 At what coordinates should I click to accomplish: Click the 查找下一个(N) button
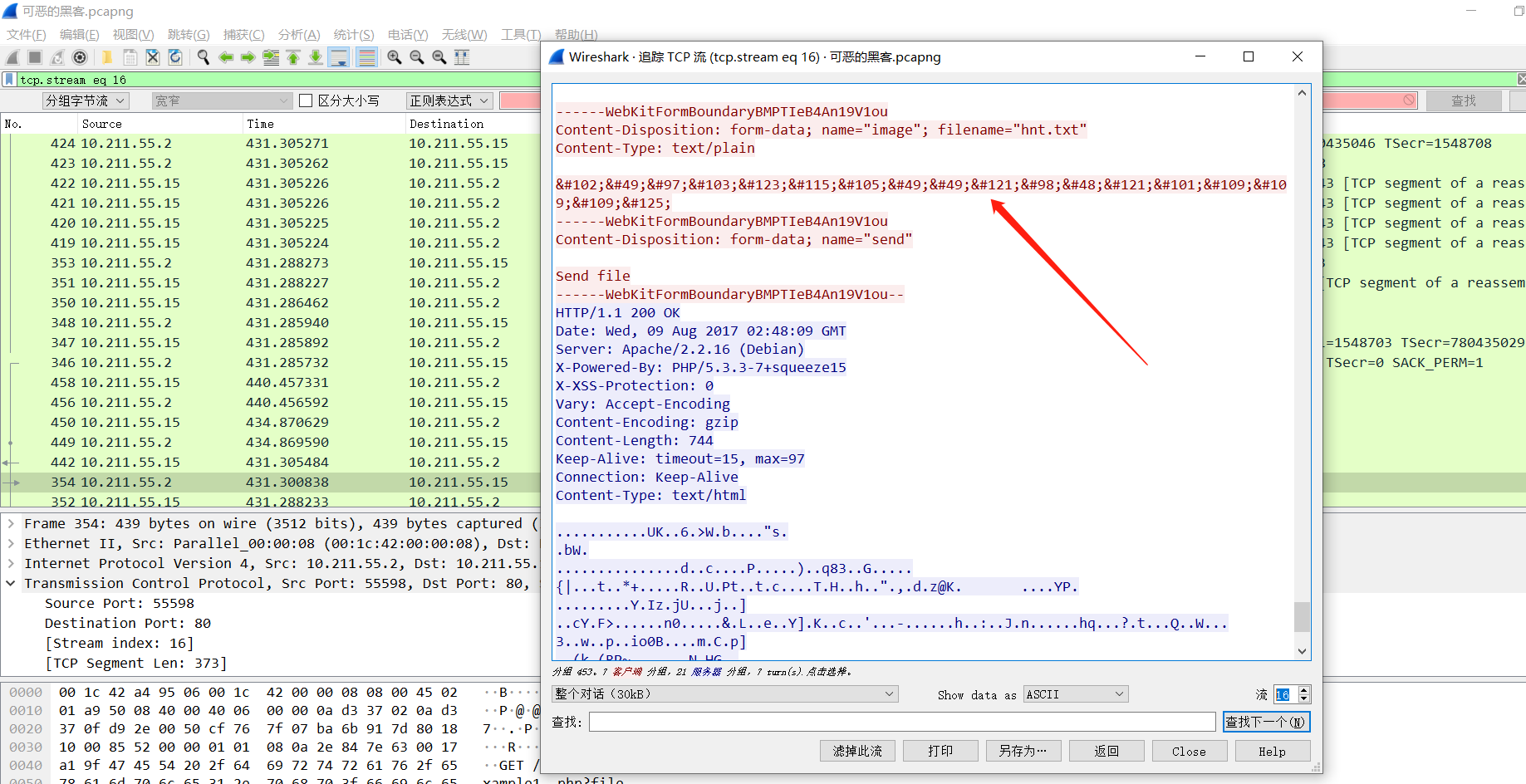pyautogui.click(x=1266, y=721)
